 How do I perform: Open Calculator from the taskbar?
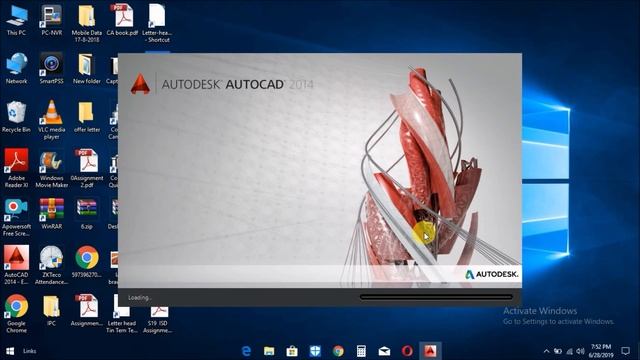tap(361, 351)
